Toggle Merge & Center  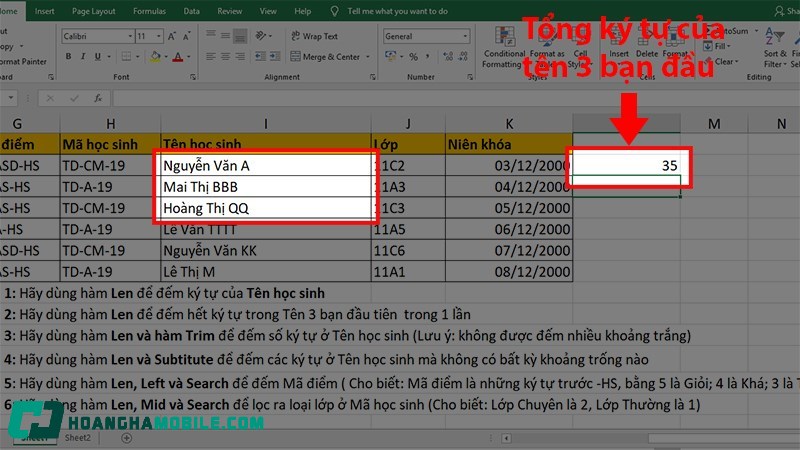click(327, 57)
